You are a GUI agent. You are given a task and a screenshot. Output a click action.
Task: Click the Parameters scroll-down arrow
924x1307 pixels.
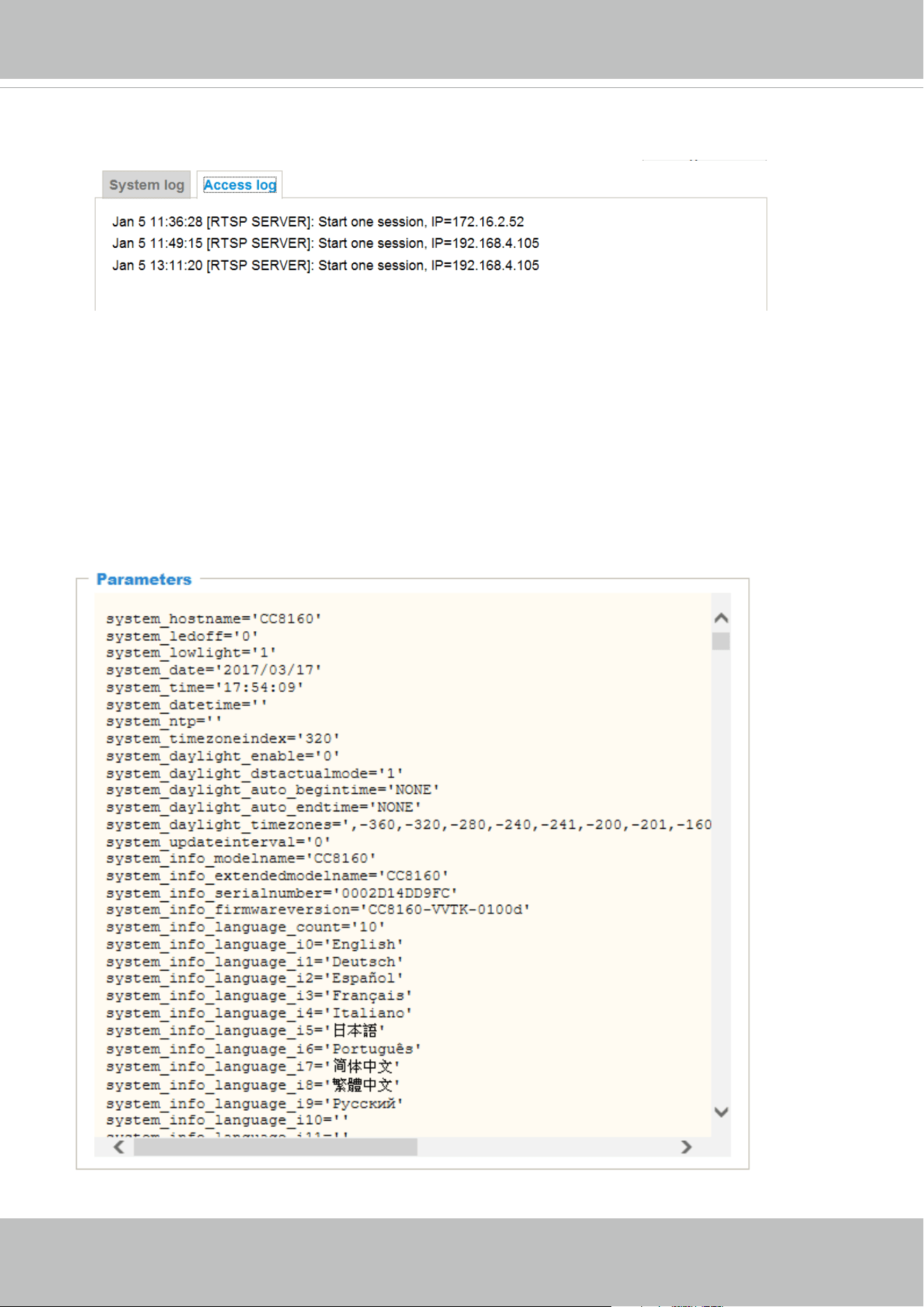(x=722, y=1112)
